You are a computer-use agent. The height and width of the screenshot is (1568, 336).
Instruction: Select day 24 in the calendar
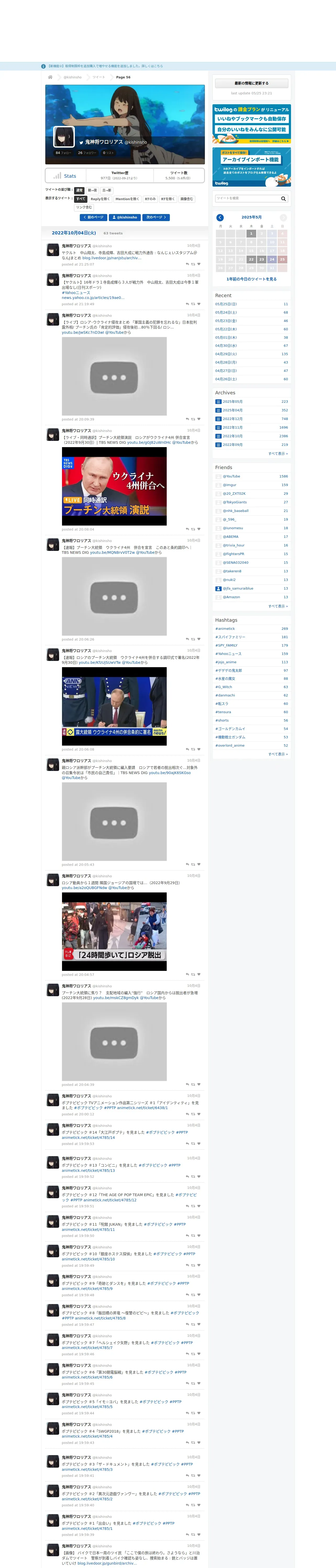click(272, 259)
